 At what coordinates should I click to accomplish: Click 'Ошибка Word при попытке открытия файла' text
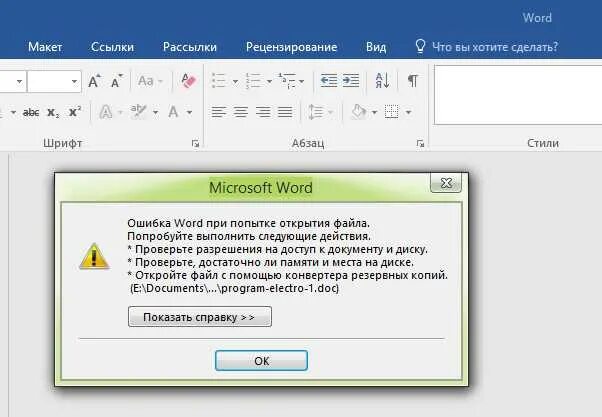pos(248,223)
